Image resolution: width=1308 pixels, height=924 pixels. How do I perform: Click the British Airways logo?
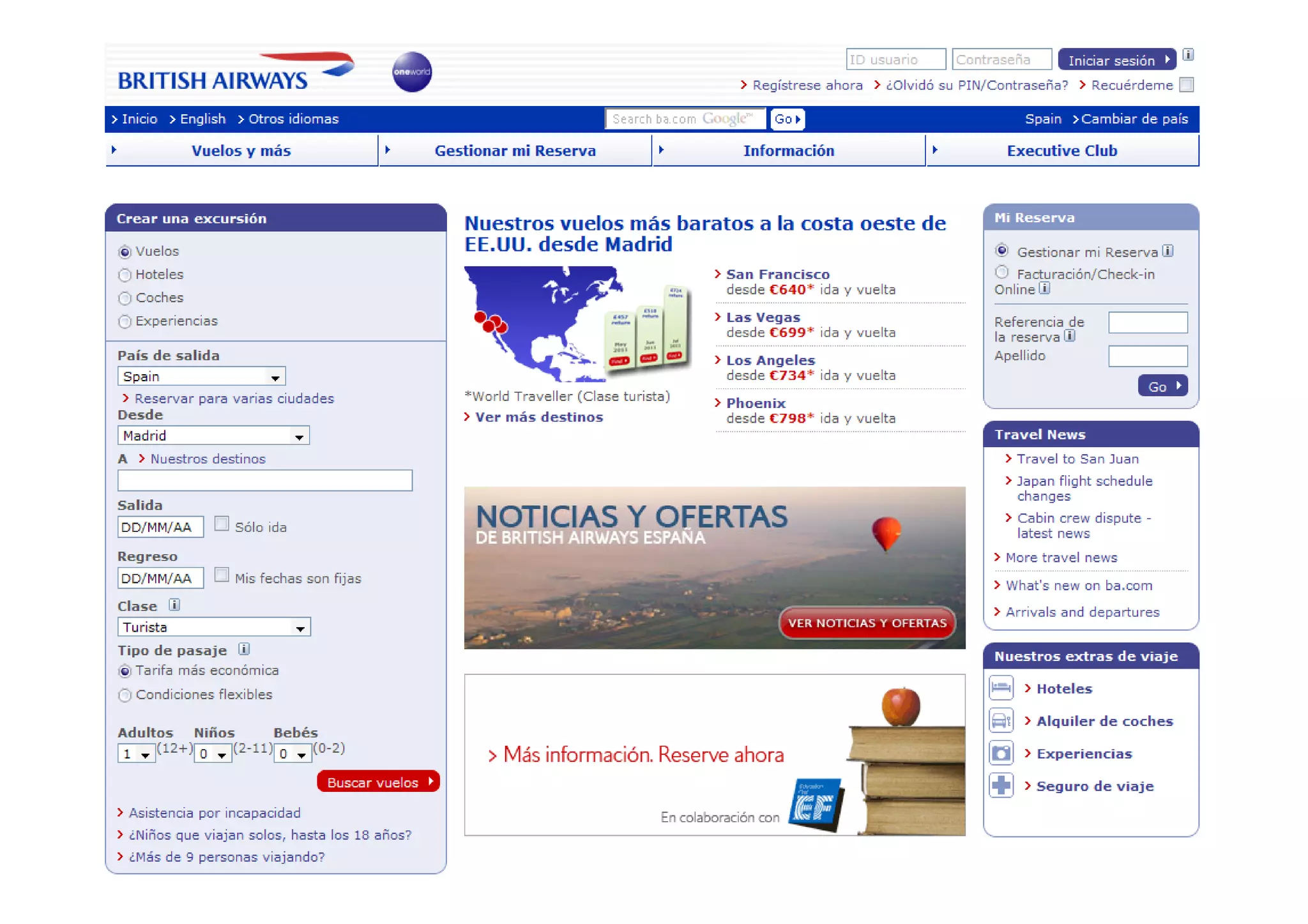(235, 72)
